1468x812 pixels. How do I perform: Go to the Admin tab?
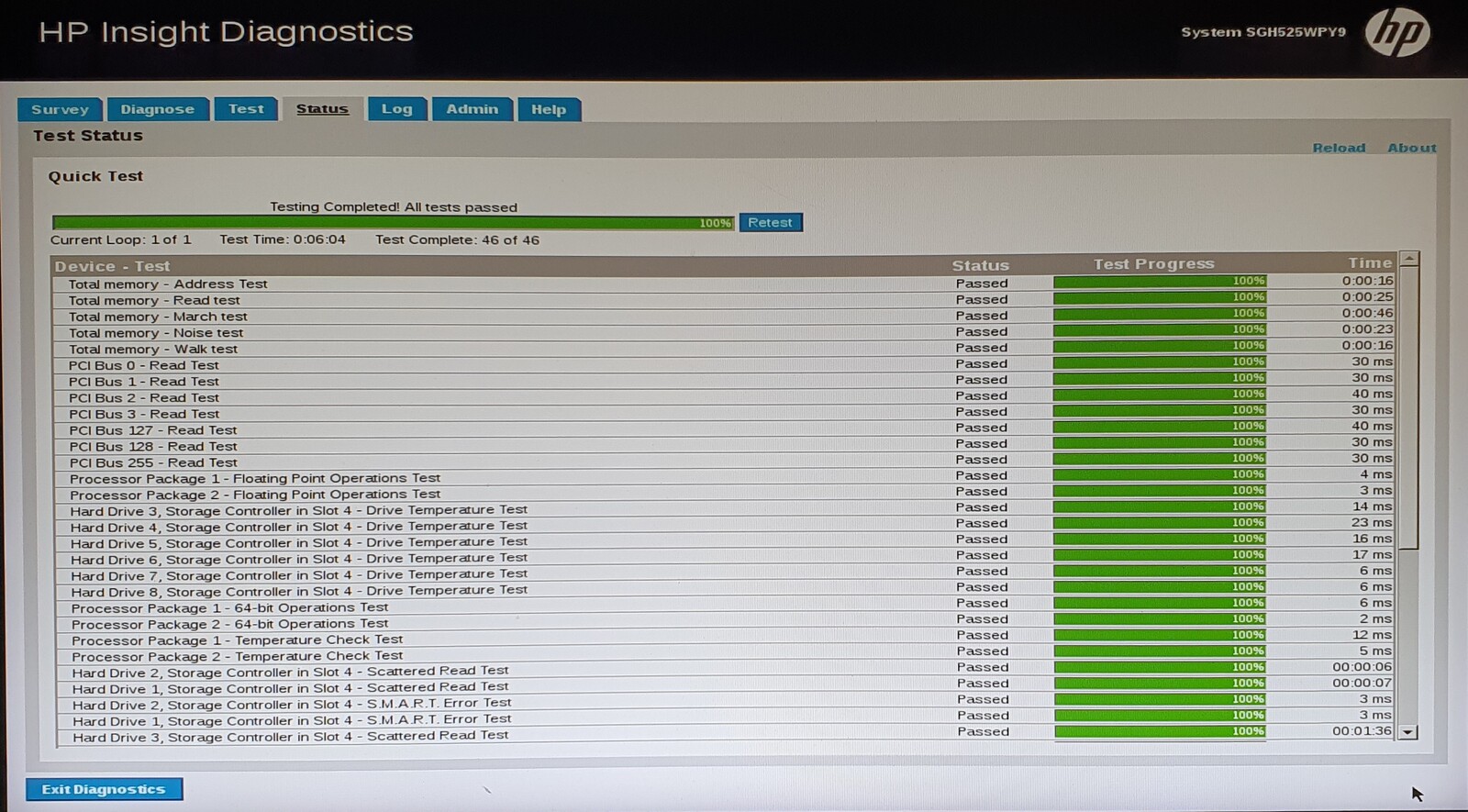[473, 109]
